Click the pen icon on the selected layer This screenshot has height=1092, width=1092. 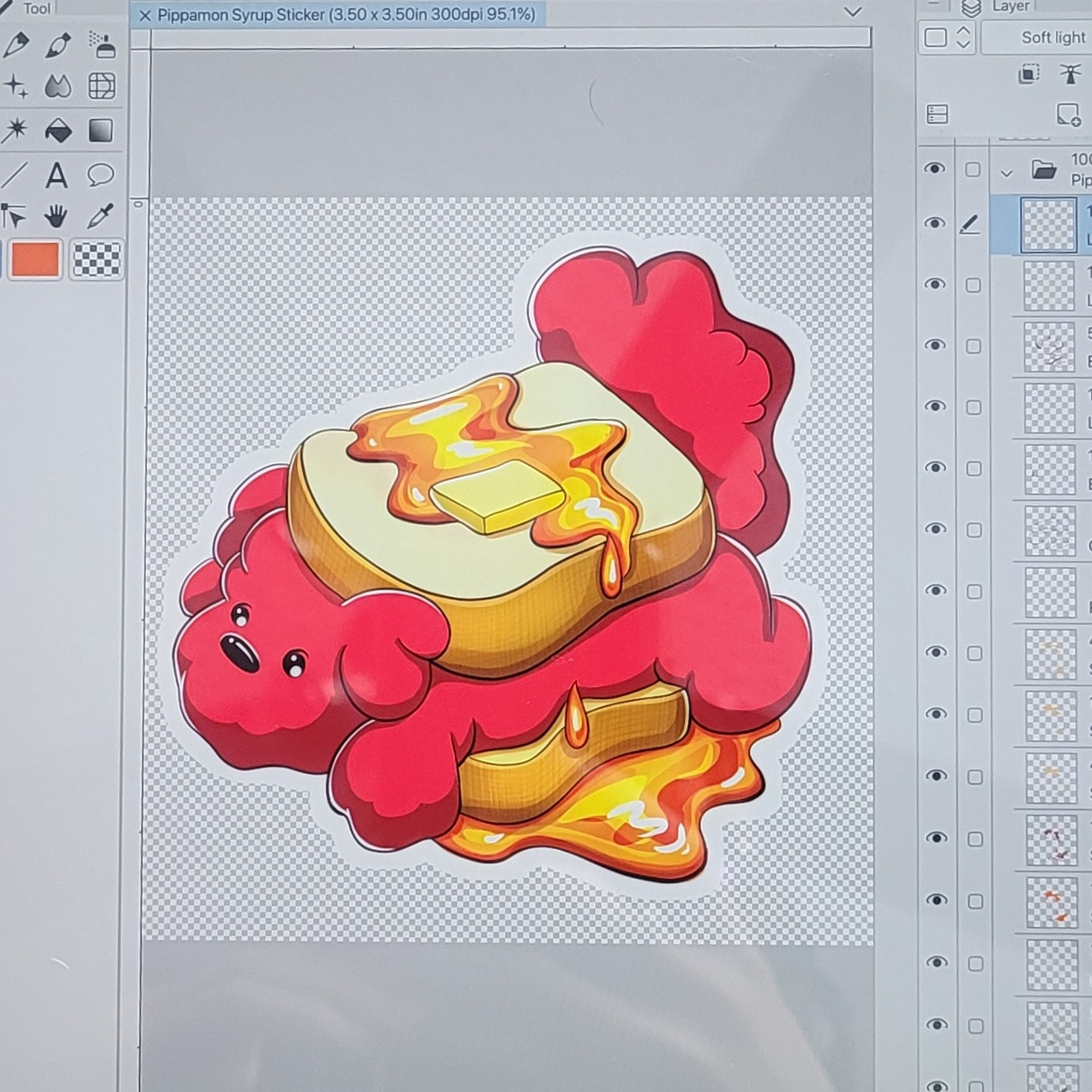(971, 224)
